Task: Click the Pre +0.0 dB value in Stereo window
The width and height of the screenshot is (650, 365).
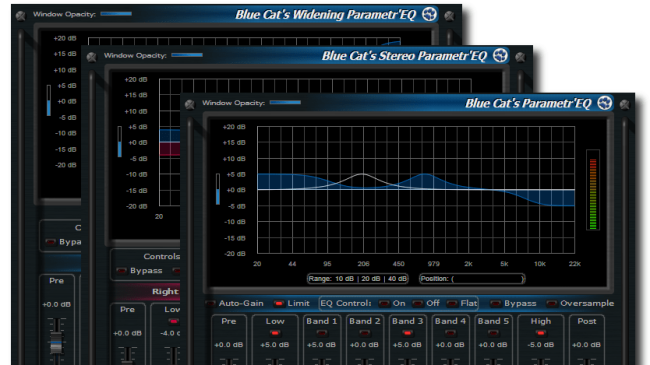Action: click(127, 333)
